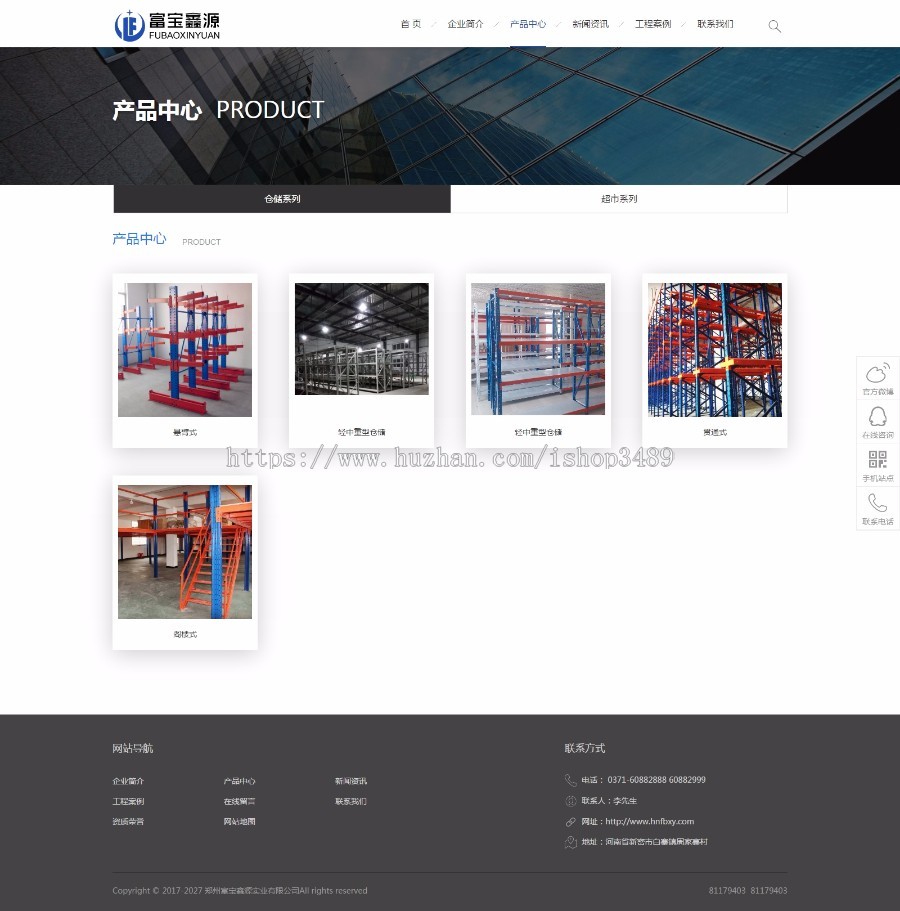The image size is (900, 911).
Task: Open 联系我们 in the top navigation
Action: (715, 24)
